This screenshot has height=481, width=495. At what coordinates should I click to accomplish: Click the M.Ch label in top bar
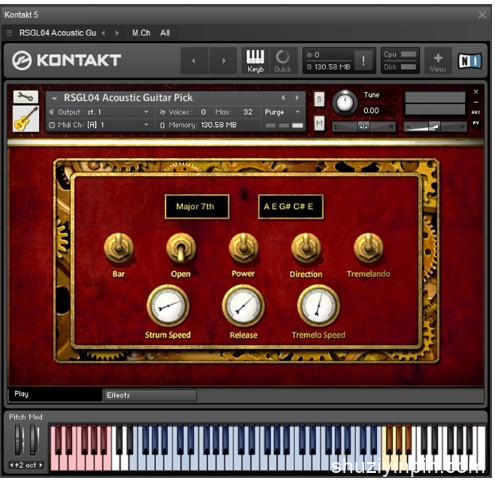[x=141, y=33]
